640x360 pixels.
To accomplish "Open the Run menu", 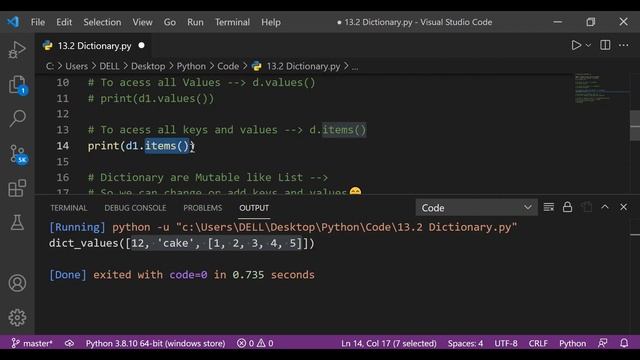I will pos(195,22).
